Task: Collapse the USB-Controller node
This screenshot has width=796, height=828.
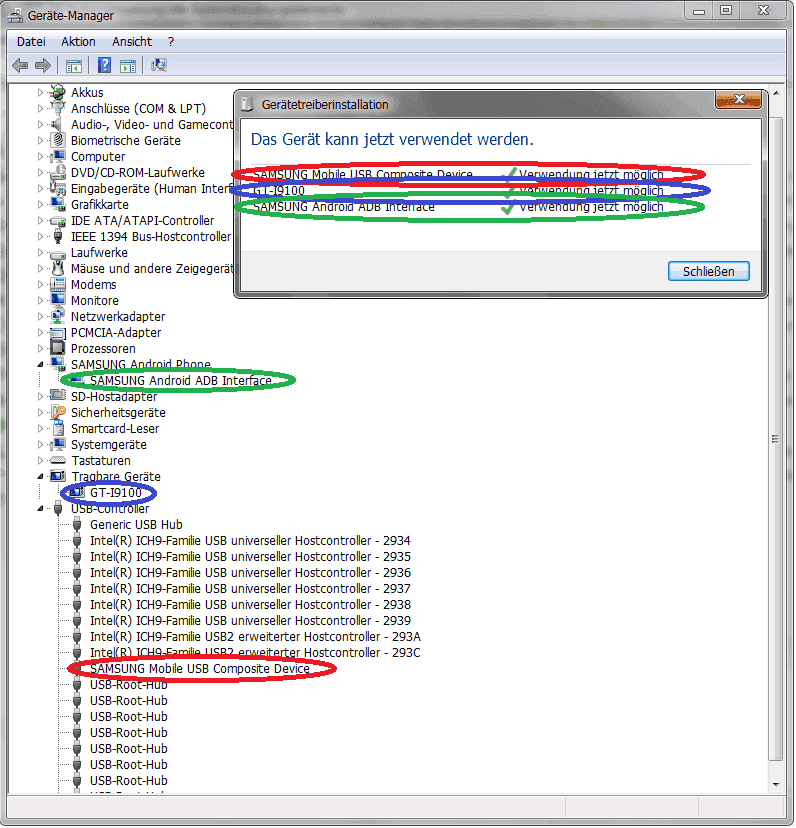Action: (x=40, y=509)
